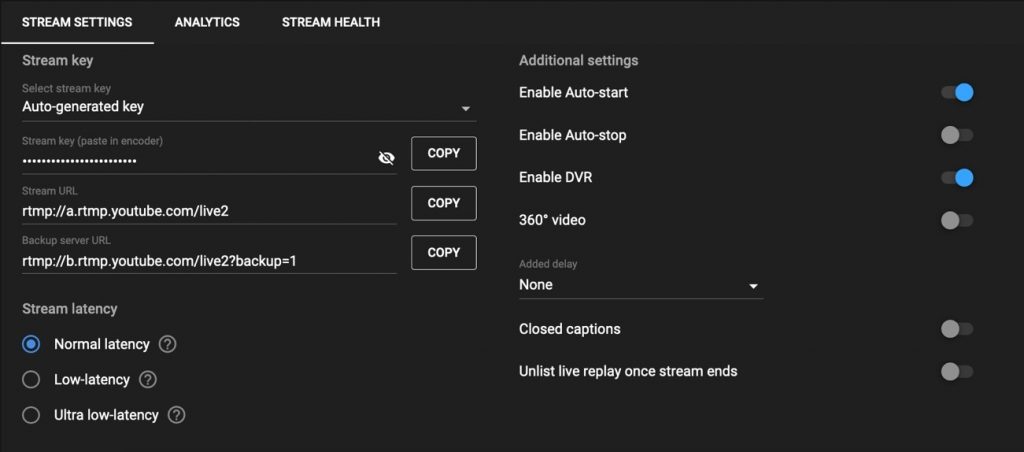The height and width of the screenshot is (452, 1024).
Task: Copy the stream key
Action: pos(444,153)
